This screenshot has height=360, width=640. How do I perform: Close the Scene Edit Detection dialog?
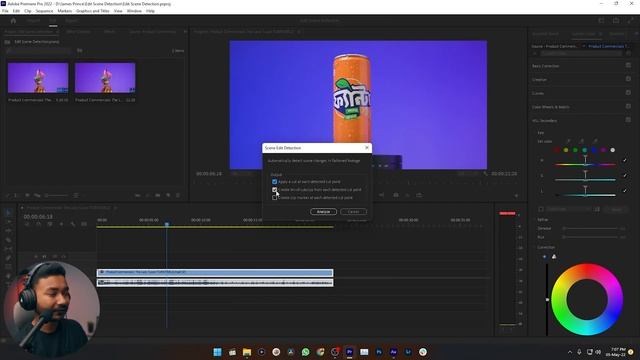click(367, 147)
